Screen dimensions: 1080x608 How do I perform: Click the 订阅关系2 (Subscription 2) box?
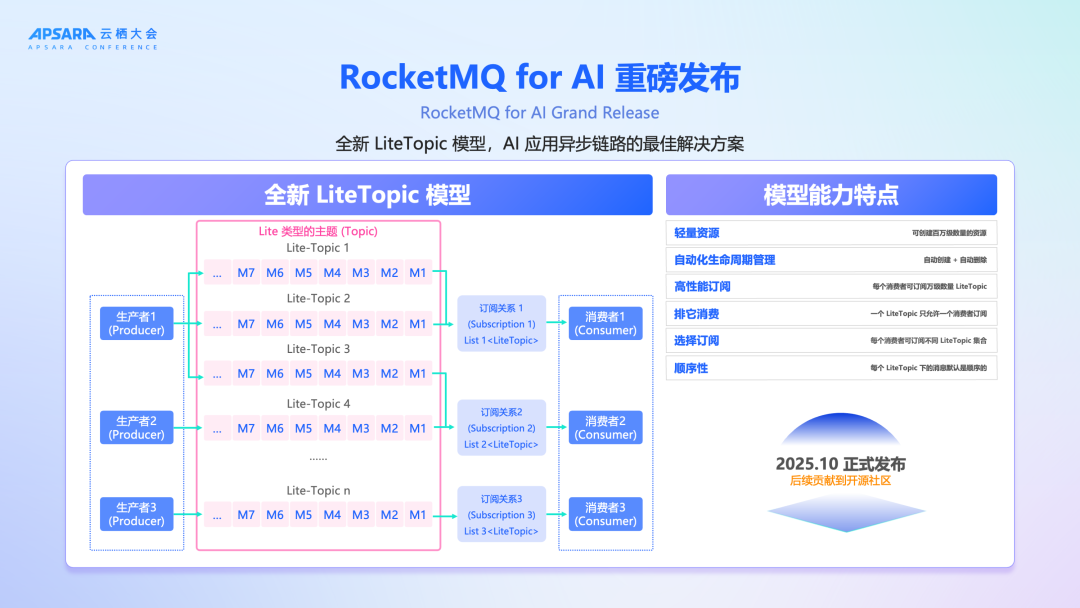[x=501, y=428]
